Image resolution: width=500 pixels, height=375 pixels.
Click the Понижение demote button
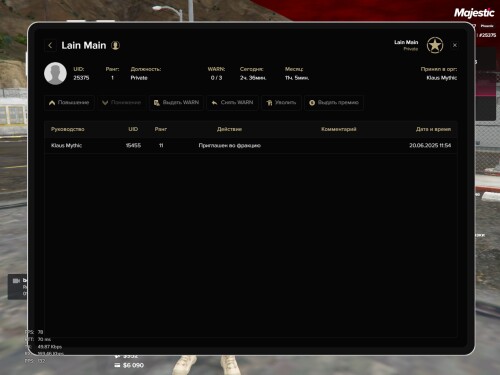coord(122,103)
